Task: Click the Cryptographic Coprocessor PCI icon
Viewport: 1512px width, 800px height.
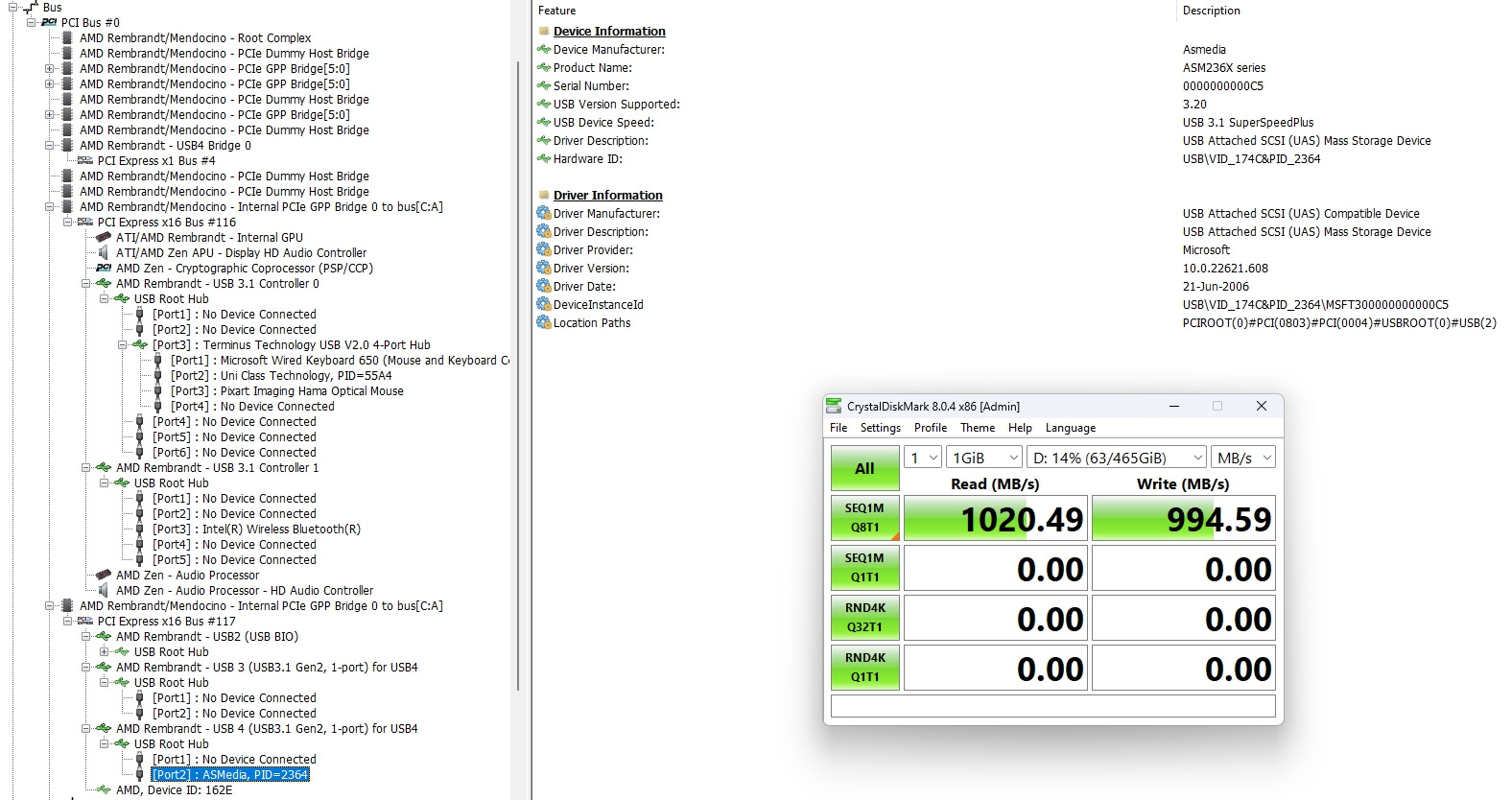Action: pos(104,269)
